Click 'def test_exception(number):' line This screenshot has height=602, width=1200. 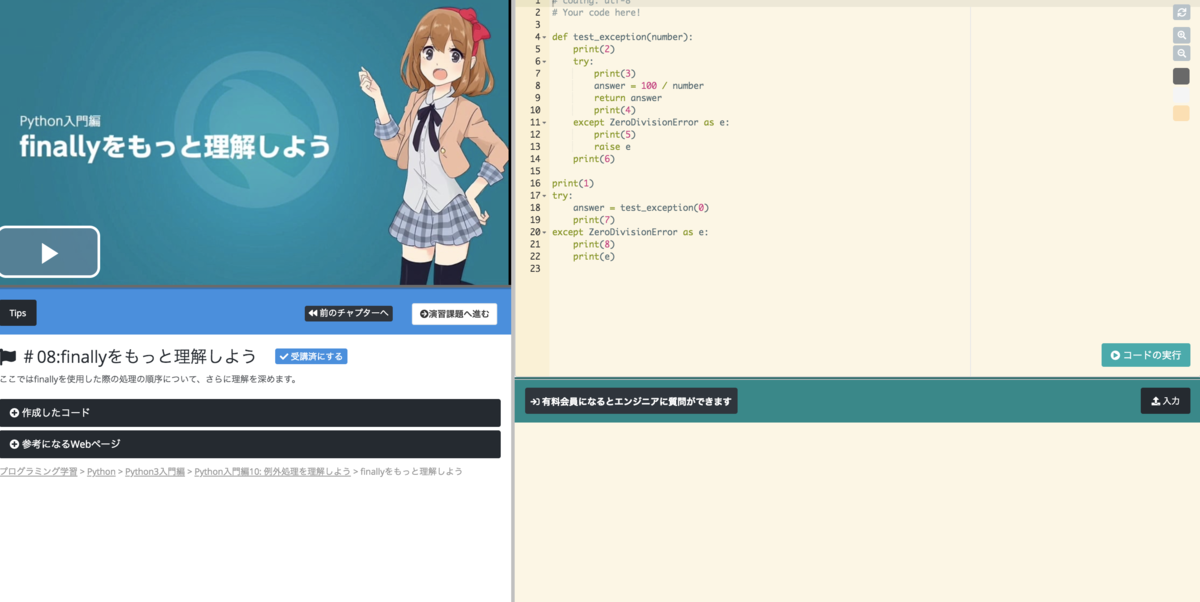tap(622, 37)
